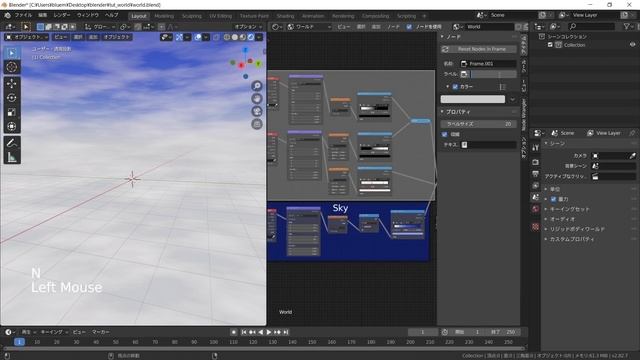The width and height of the screenshot is (640, 360).
Task: Open the View Layer properties tab
Action: point(536,186)
